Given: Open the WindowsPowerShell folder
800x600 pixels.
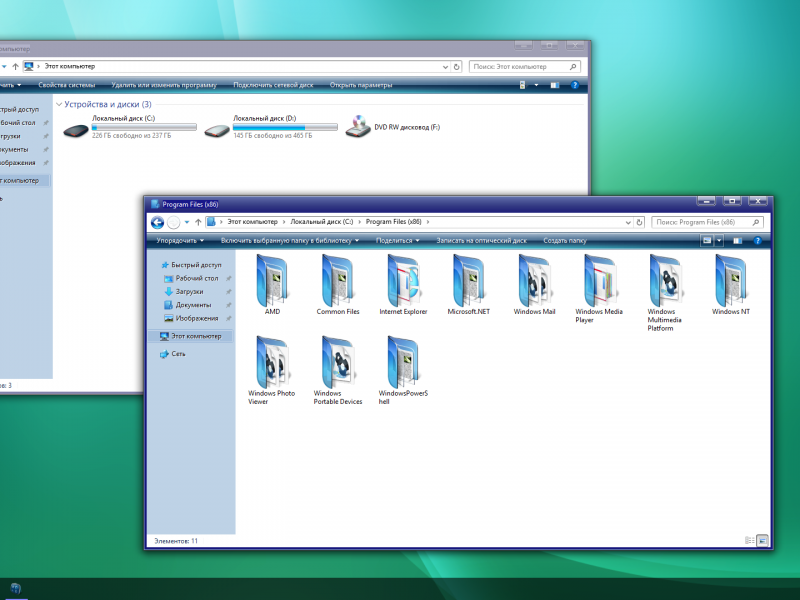Looking at the screenshot, I should tap(403, 370).
